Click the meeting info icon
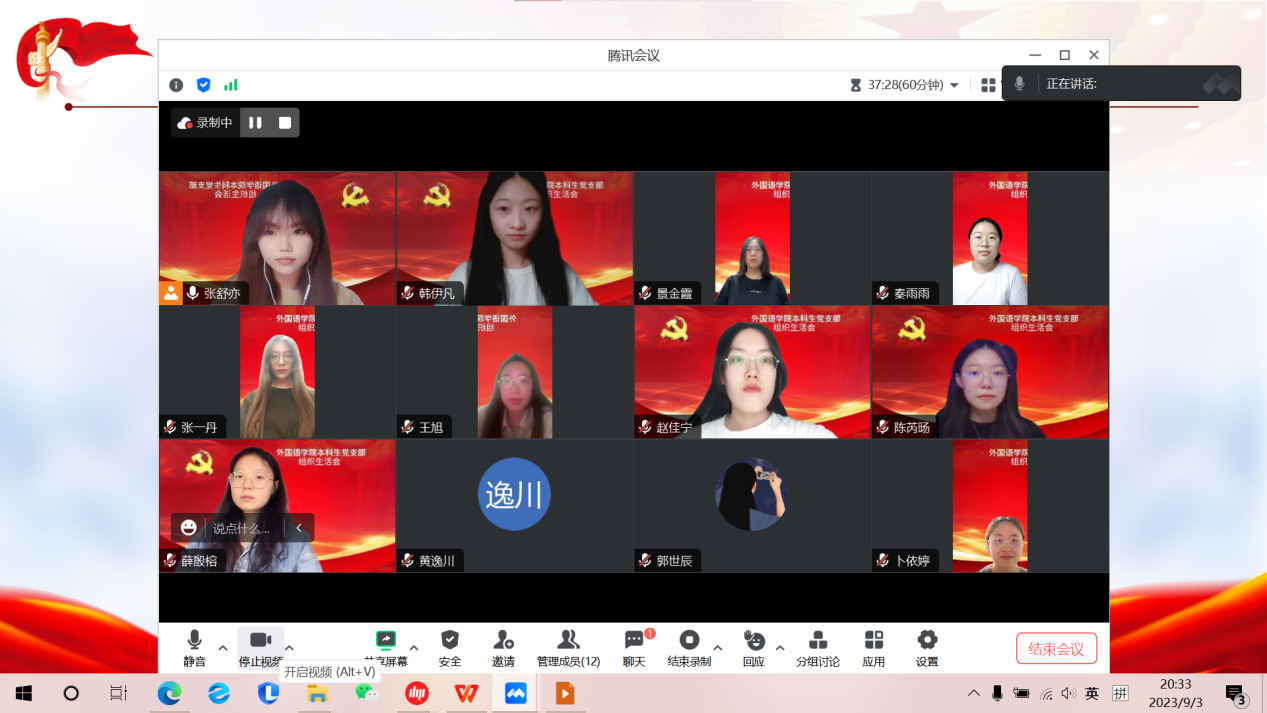1267x713 pixels. pos(176,85)
